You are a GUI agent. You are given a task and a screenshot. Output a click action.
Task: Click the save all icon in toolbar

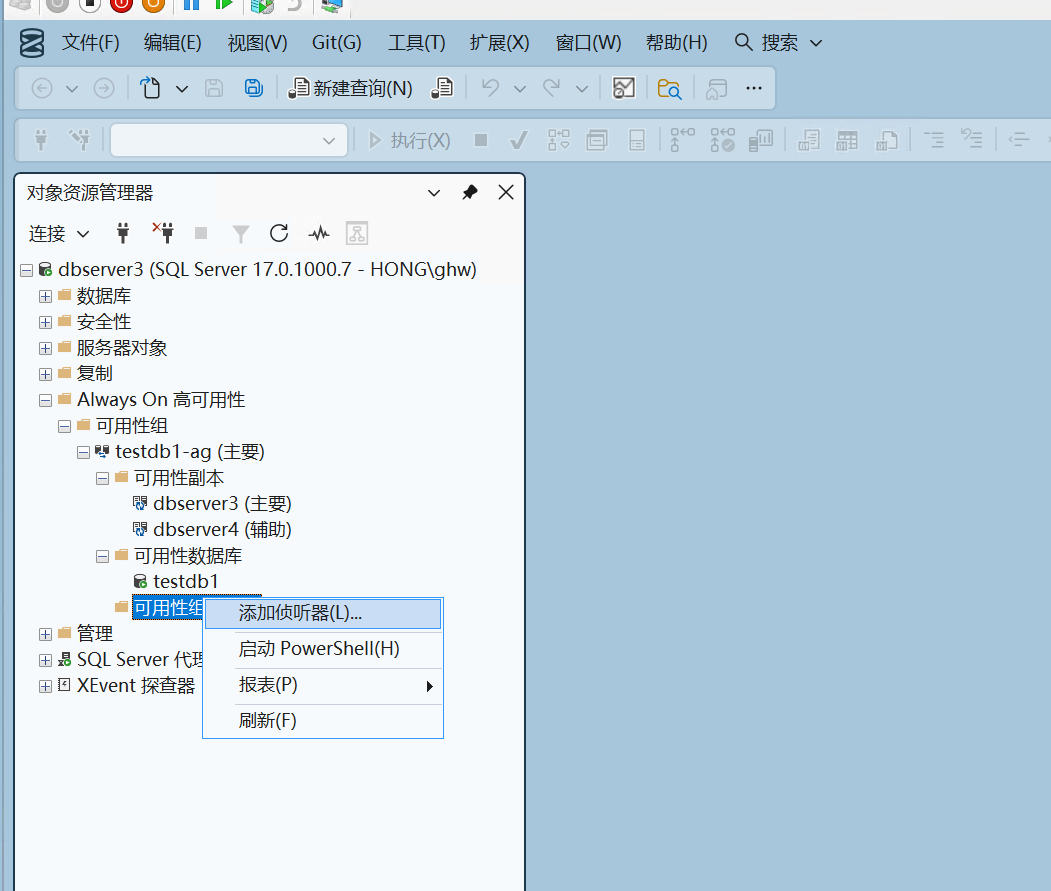tap(253, 88)
